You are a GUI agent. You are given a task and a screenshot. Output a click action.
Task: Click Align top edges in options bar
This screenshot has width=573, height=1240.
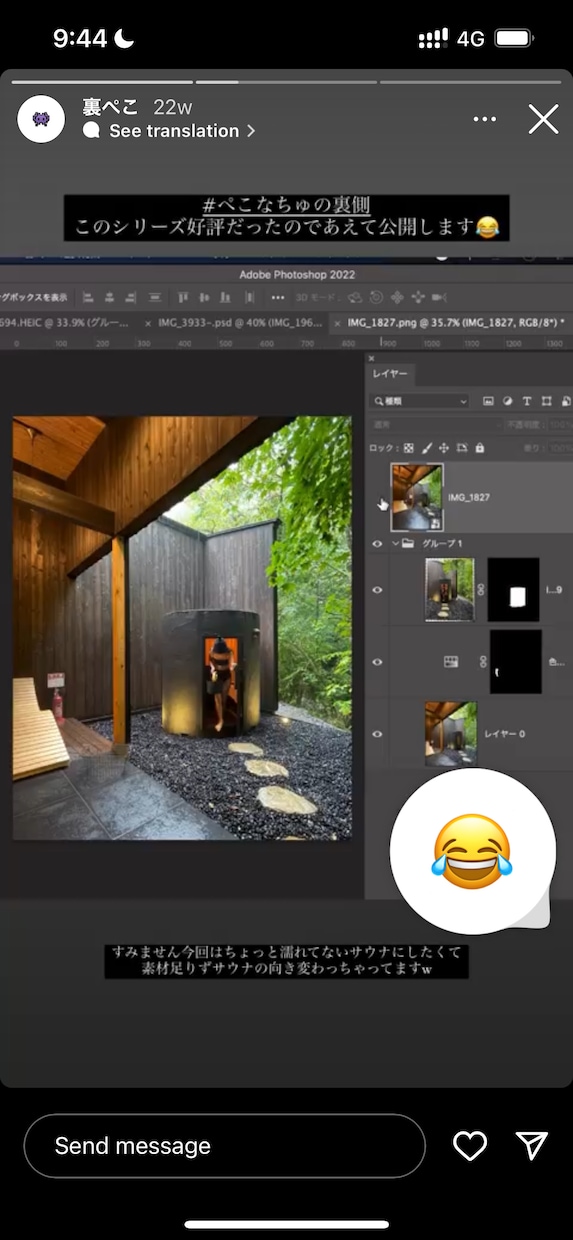[184, 297]
